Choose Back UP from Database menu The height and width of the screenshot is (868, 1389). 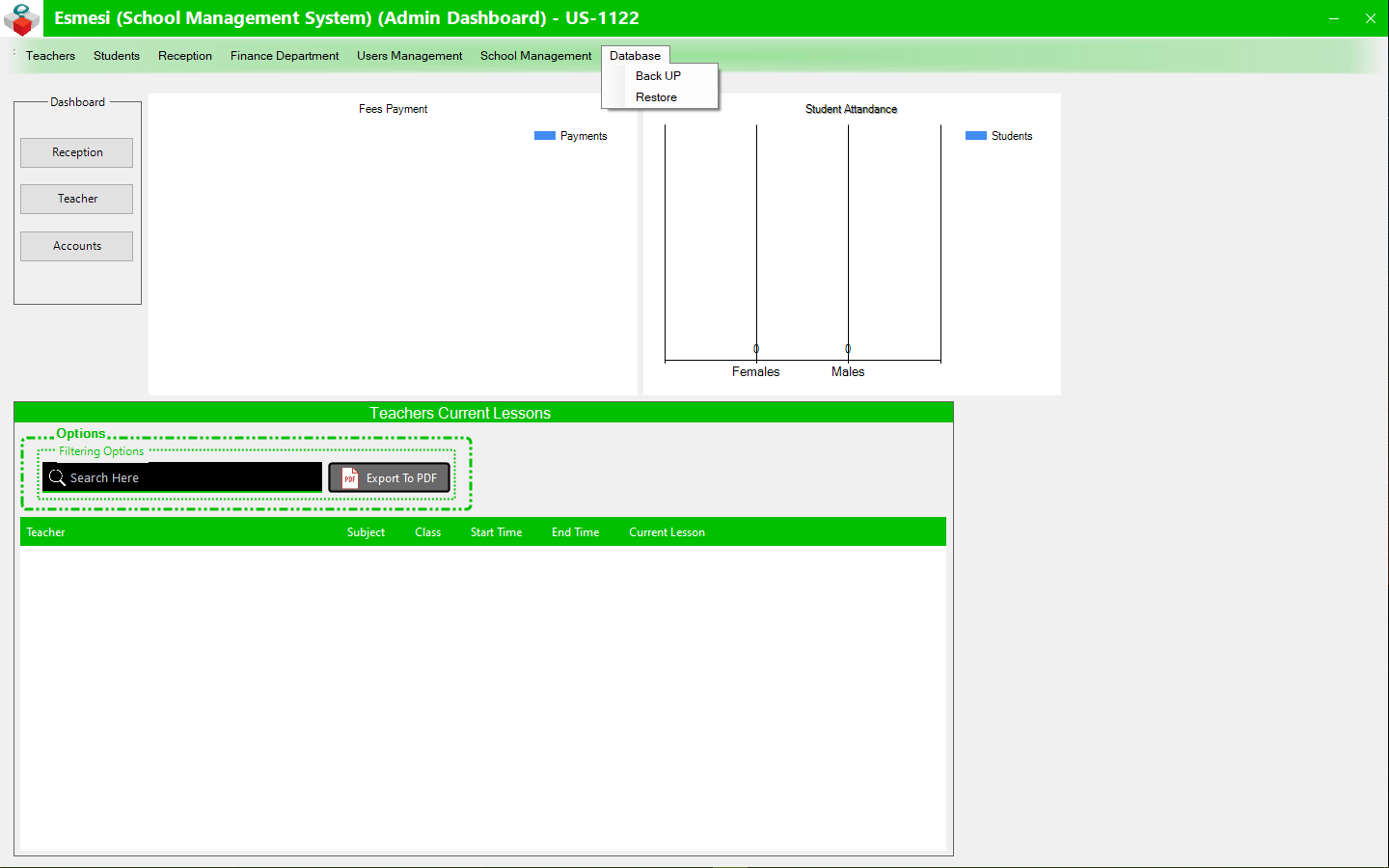tap(660, 76)
